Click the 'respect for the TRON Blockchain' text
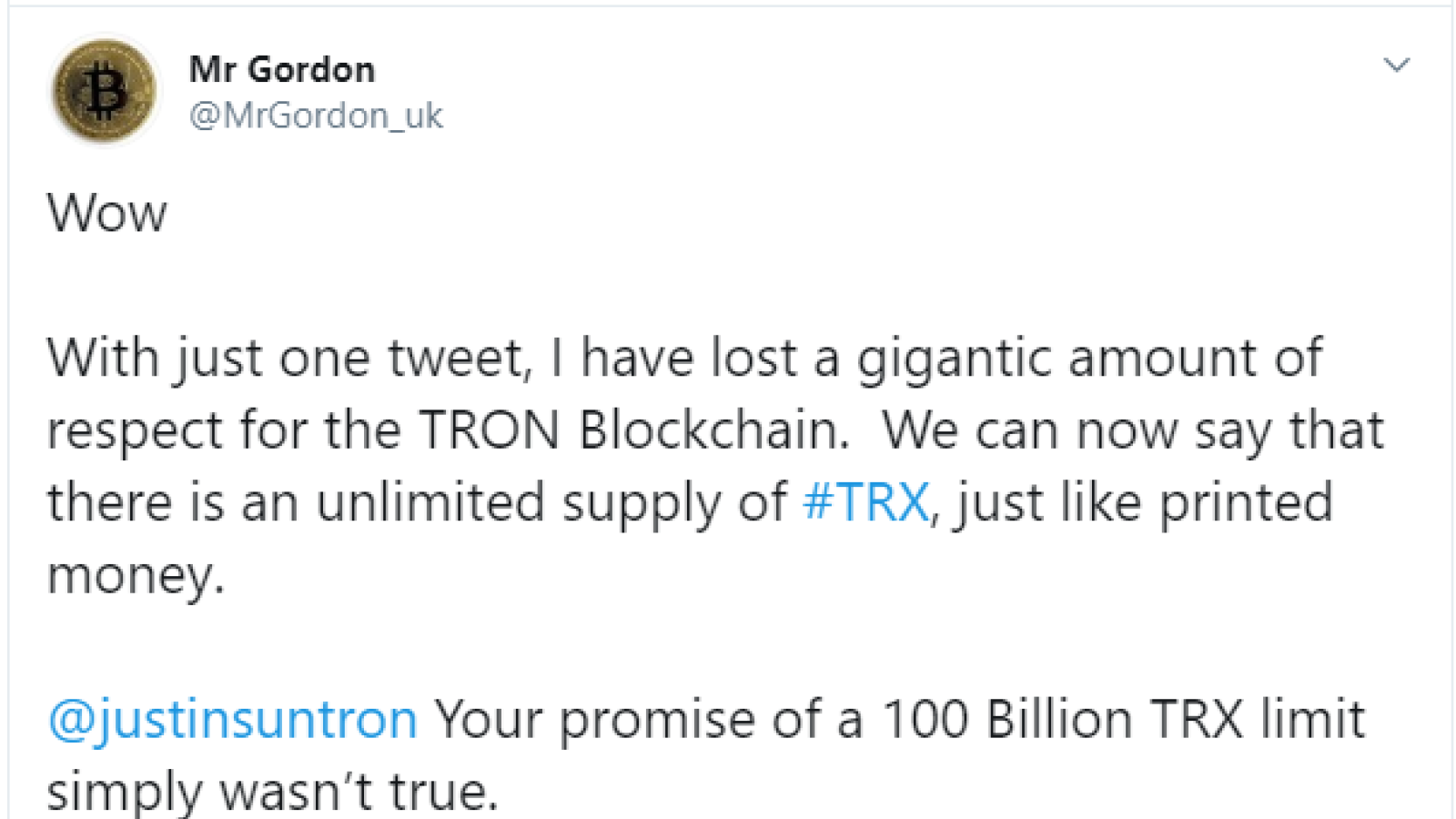The width and height of the screenshot is (1456, 819). coord(448,430)
